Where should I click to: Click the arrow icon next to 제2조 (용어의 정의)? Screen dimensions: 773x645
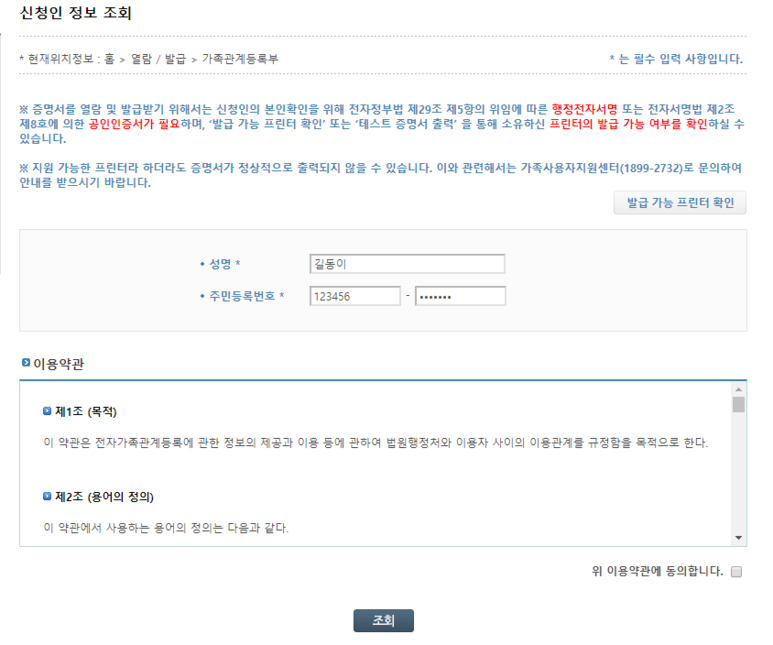pos(47,496)
